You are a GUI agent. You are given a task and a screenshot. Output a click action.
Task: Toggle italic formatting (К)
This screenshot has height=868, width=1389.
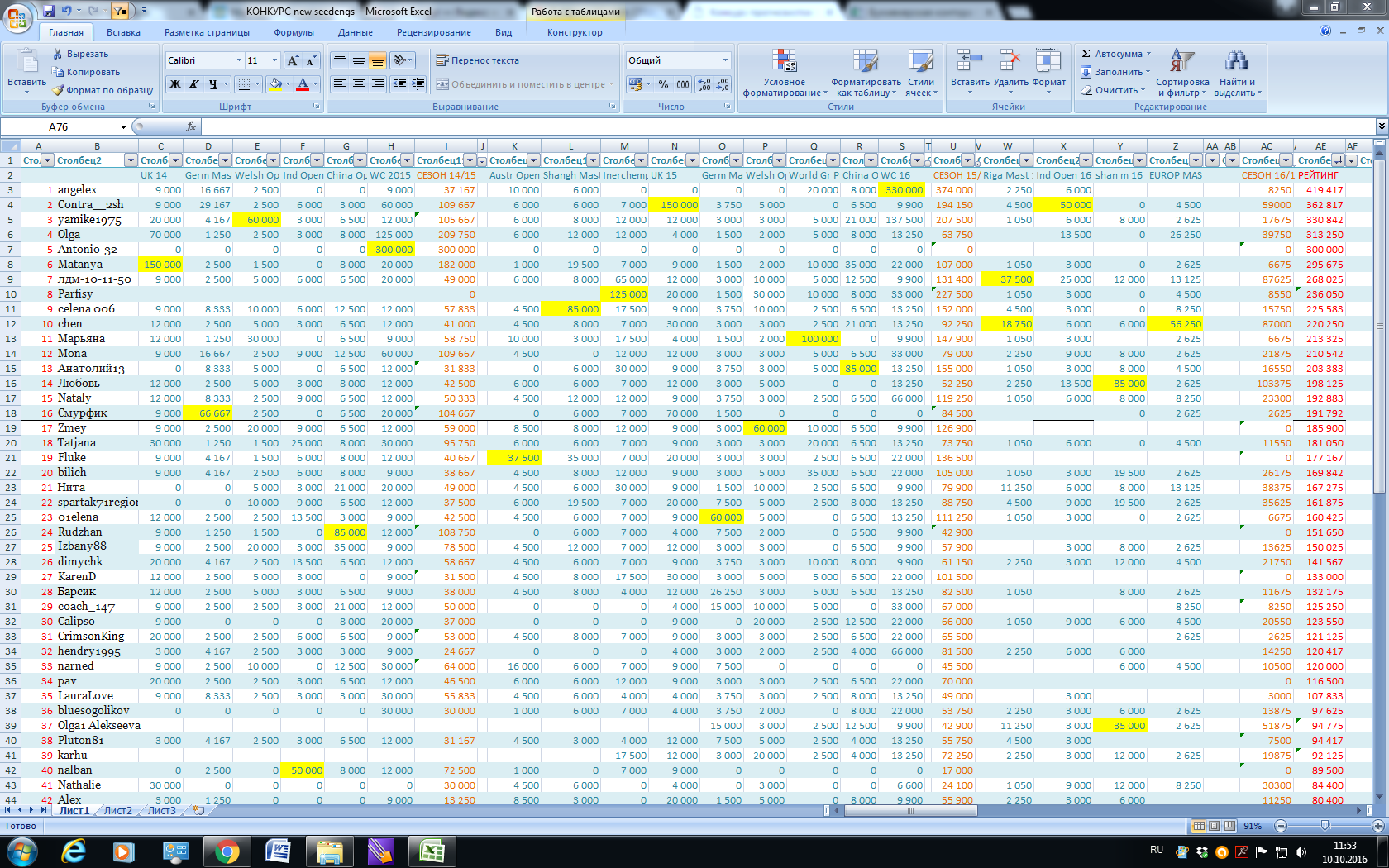[x=193, y=84]
